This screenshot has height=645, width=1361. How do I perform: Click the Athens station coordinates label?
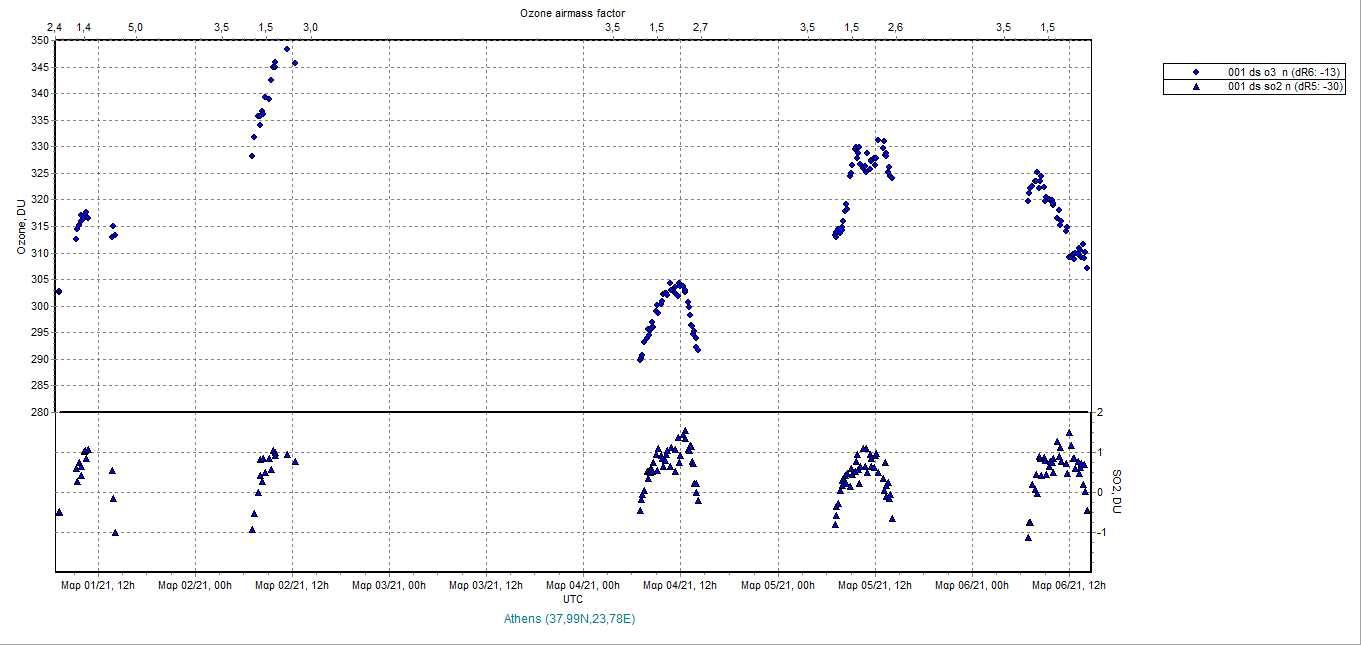point(571,619)
